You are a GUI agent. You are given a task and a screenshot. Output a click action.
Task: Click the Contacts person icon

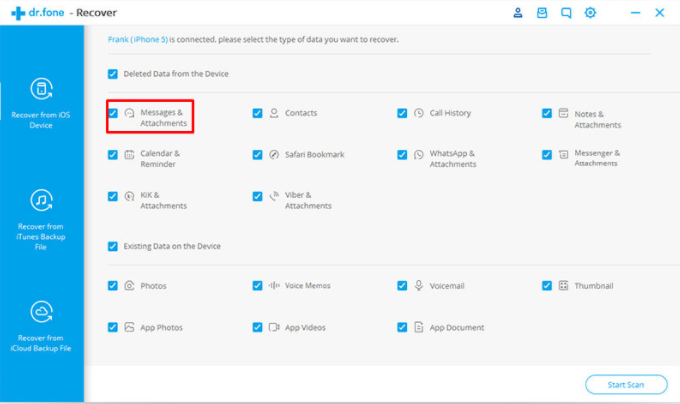click(274, 113)
